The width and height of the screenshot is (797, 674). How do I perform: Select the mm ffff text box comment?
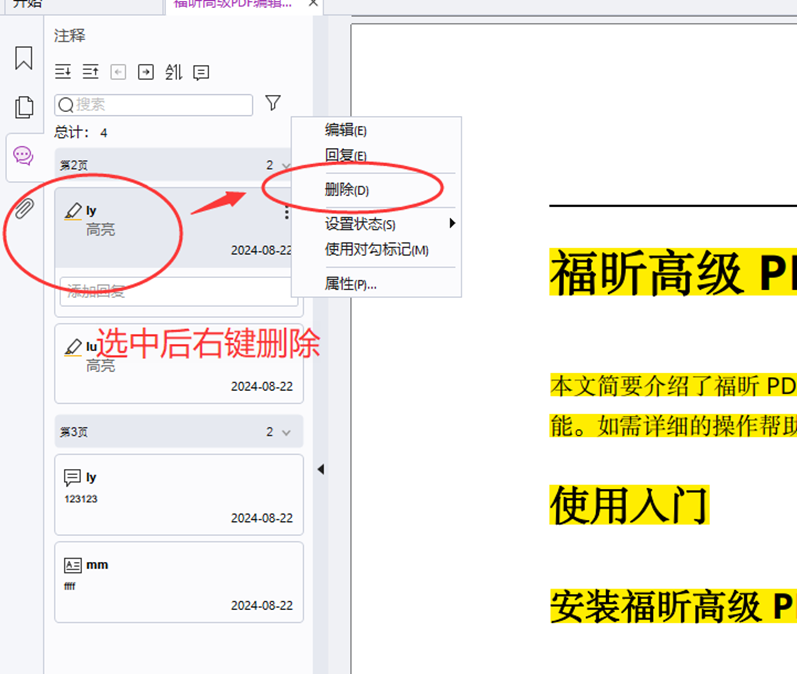[x=179, y=582]
